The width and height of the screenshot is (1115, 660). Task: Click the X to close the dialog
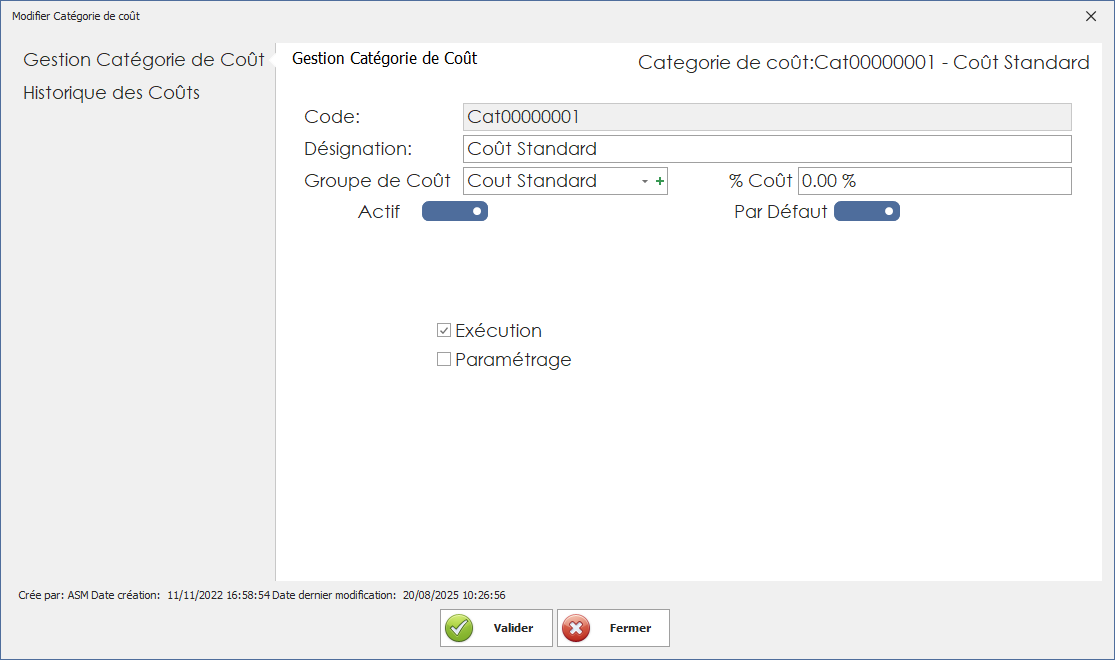pyautogui.click(x=1092, y=16)
